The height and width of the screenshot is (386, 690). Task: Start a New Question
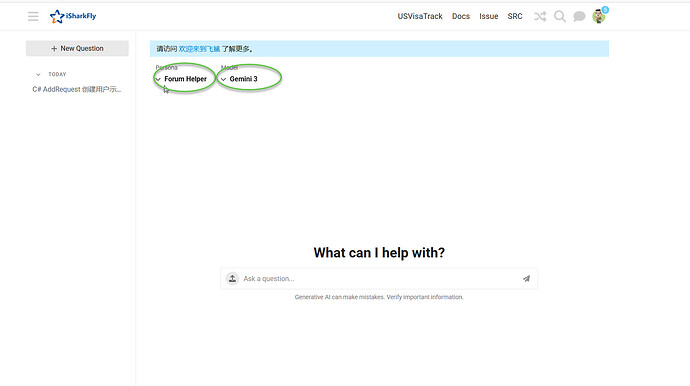point(77,48)
